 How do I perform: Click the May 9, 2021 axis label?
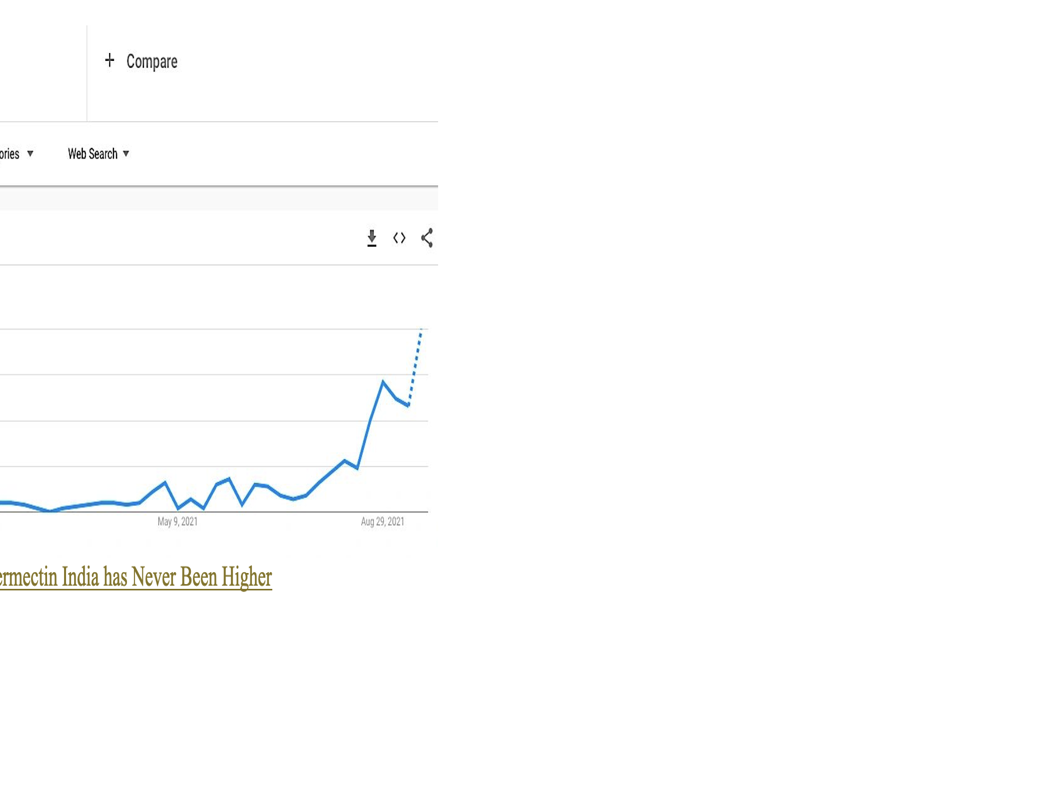click(x=177, y=522)
